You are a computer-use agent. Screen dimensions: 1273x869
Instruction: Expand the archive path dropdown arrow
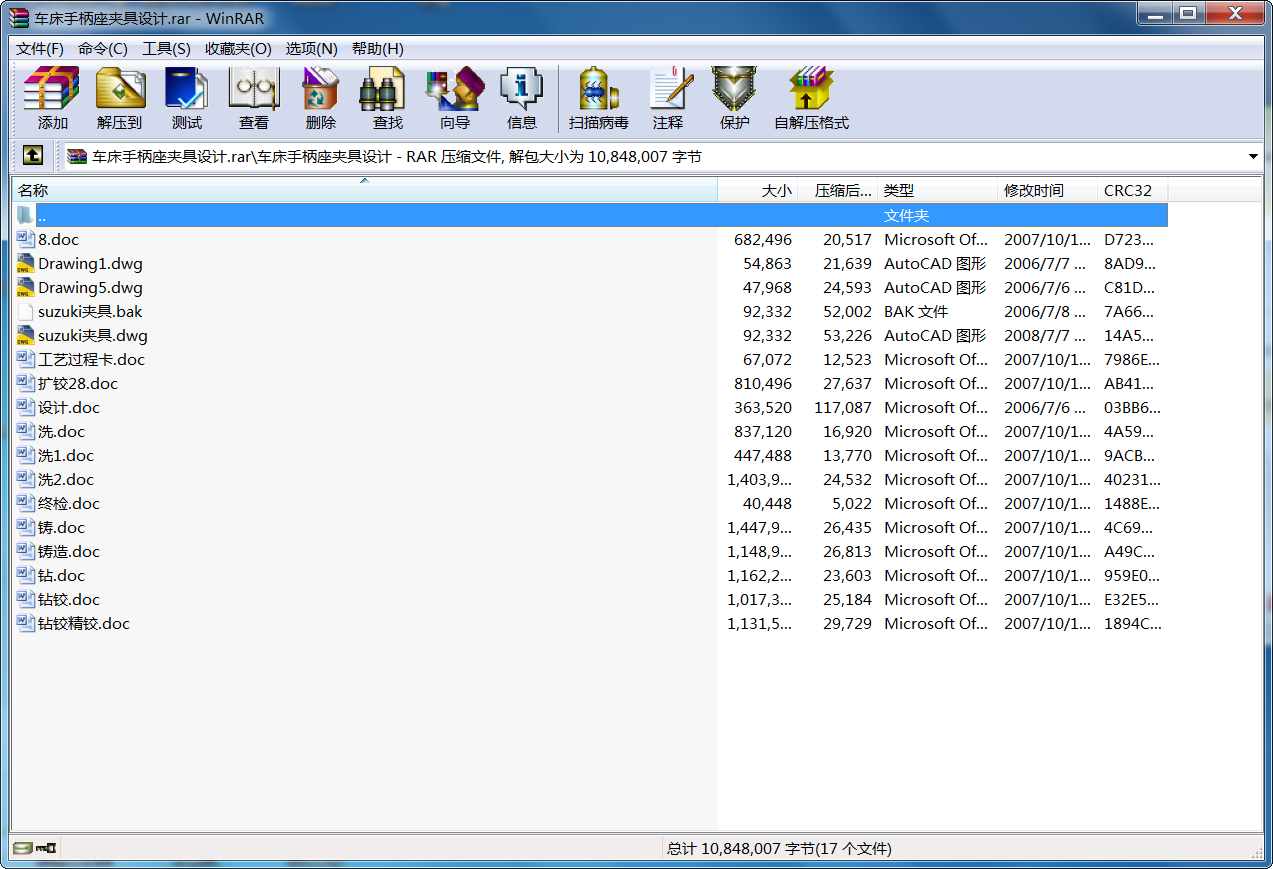[1253, 157]
